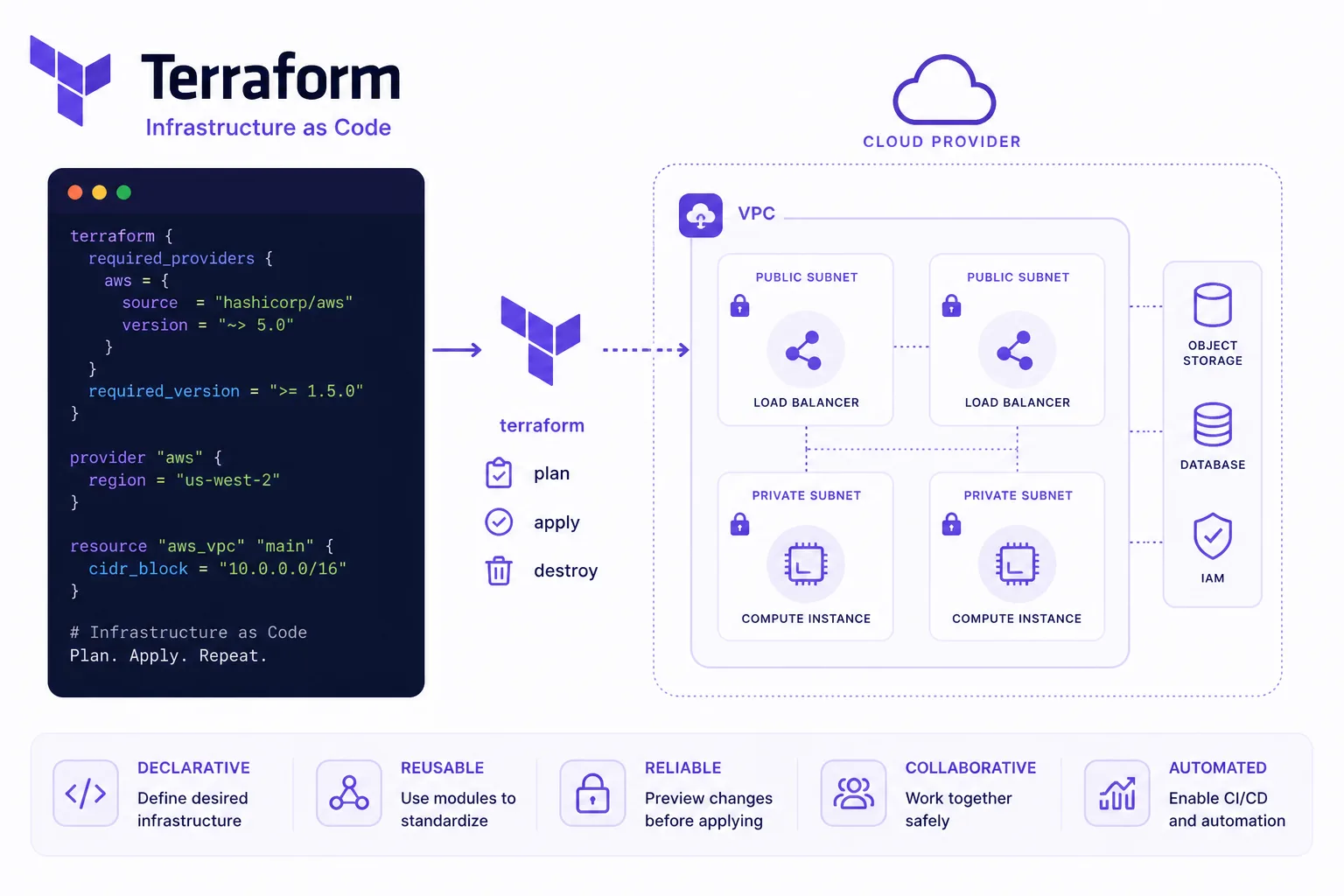Click the DATABASE label
The height and width of the screenshot is (896, 1344).
(x=1213, y=465)
